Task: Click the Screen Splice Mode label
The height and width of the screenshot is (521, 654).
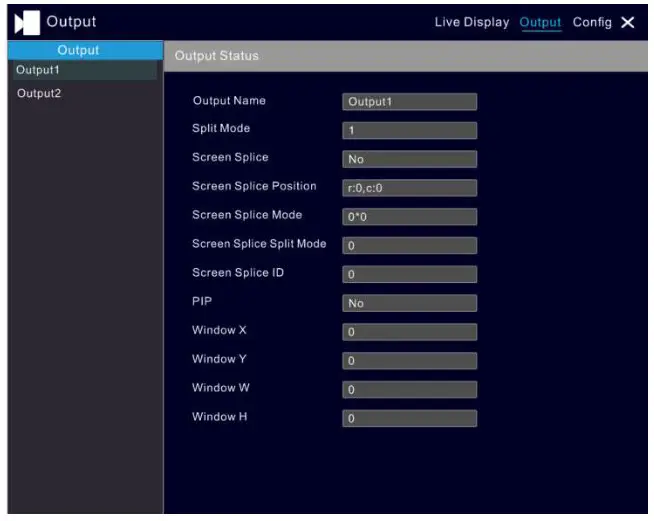Action: [247, 215]
